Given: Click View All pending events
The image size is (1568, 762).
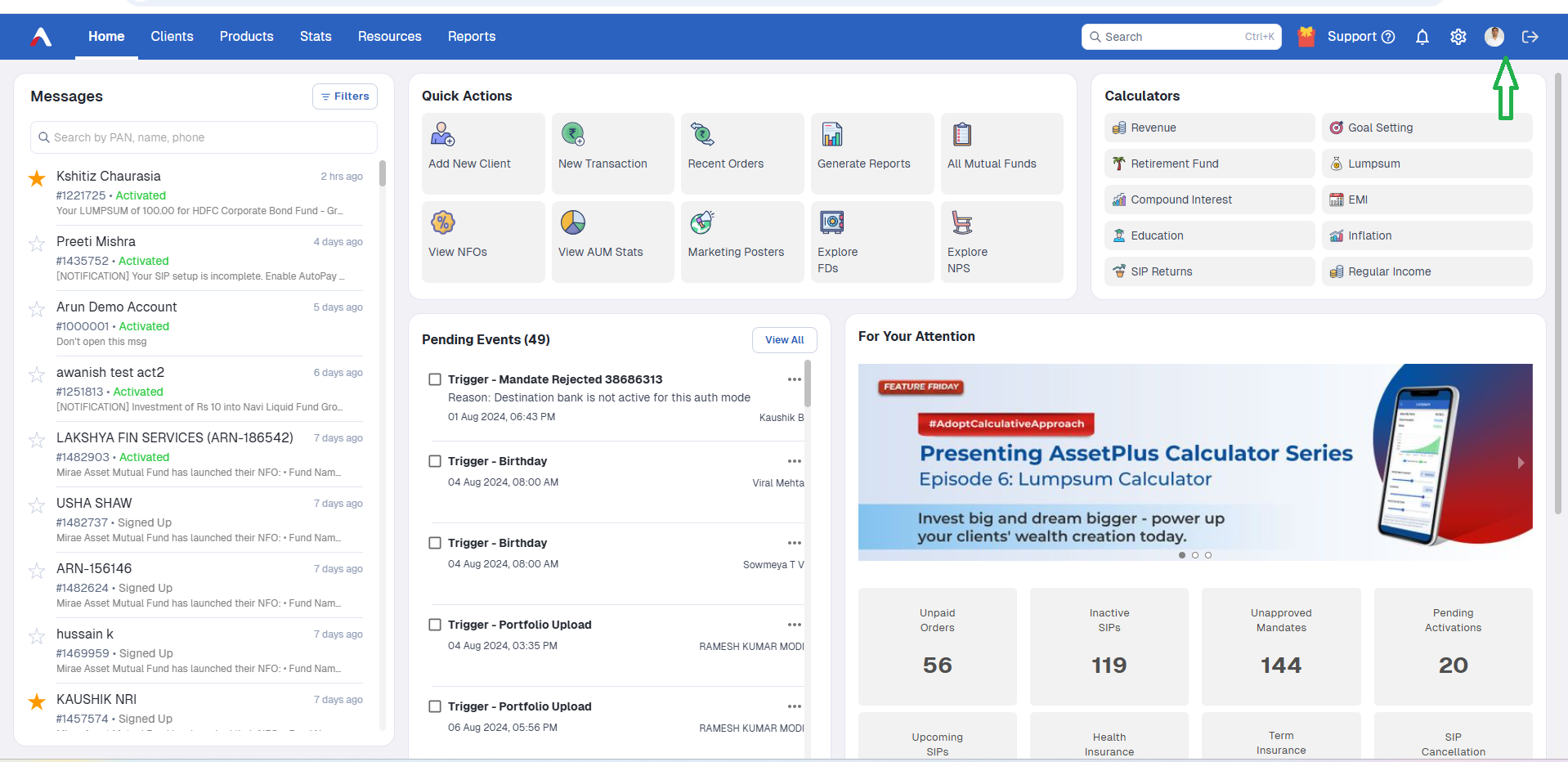Looking at the screenshot, I should pyautogui.click(x=784, y=340).
